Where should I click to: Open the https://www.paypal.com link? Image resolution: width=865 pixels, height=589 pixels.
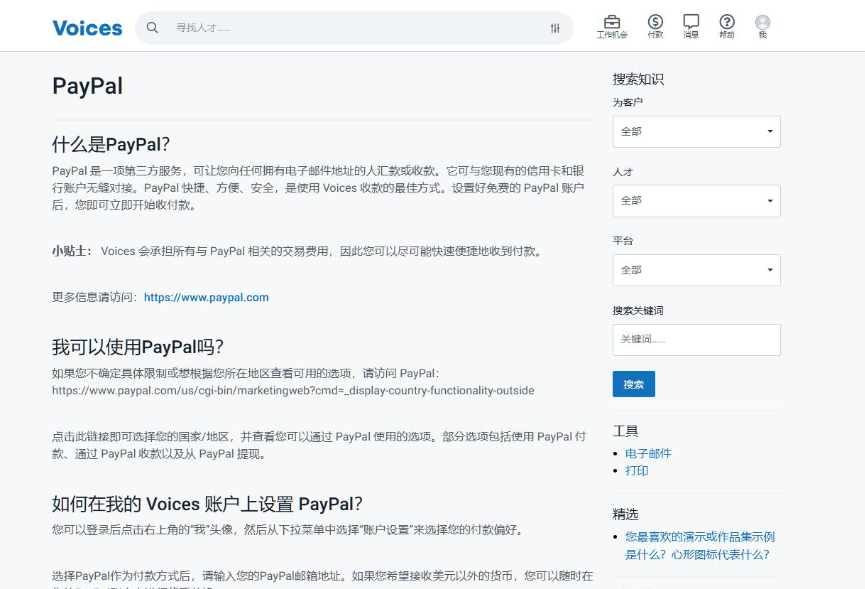(206, 297)
